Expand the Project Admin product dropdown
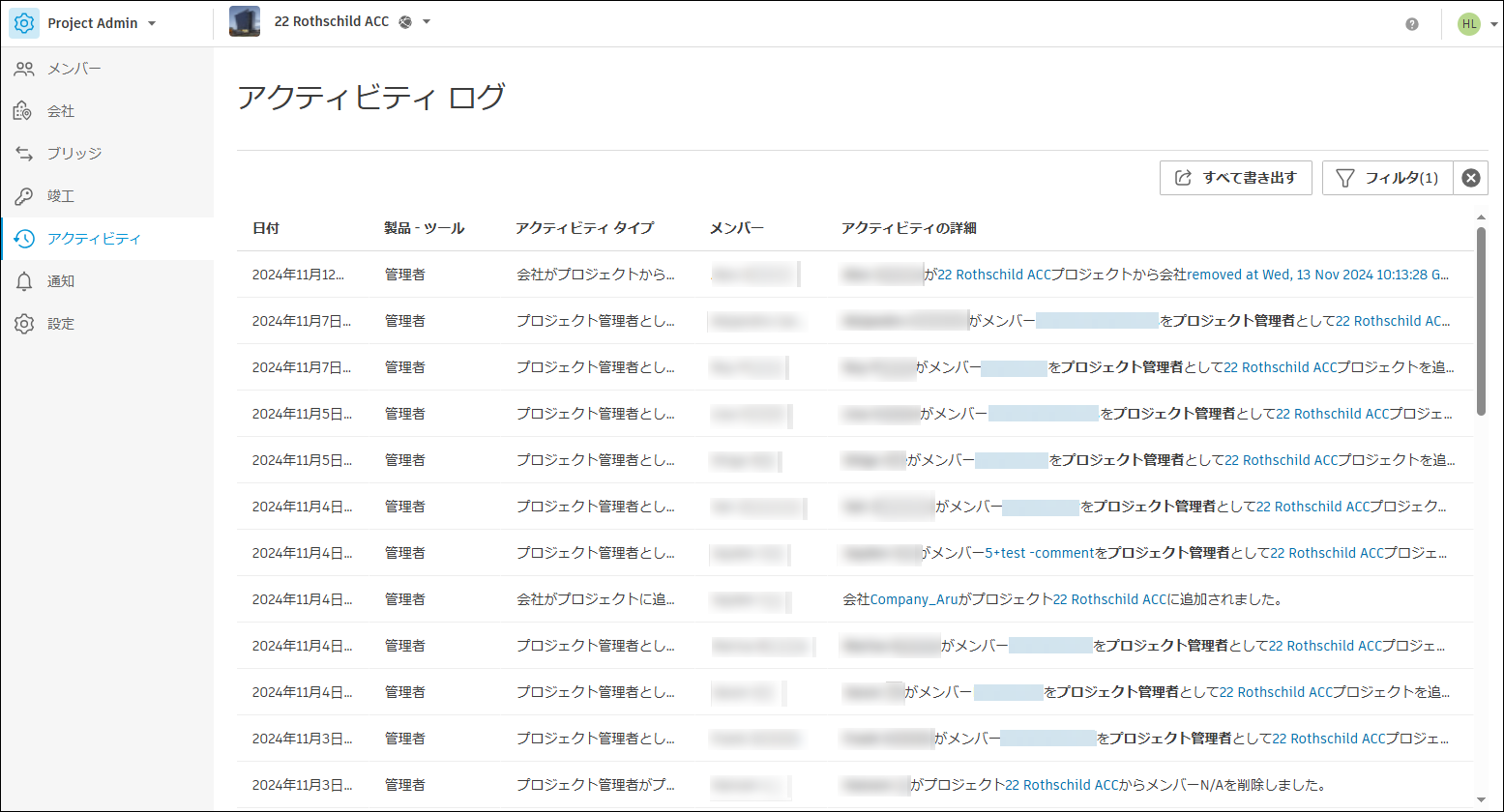This screenshot has height=812, width=1504. (152, 24)
